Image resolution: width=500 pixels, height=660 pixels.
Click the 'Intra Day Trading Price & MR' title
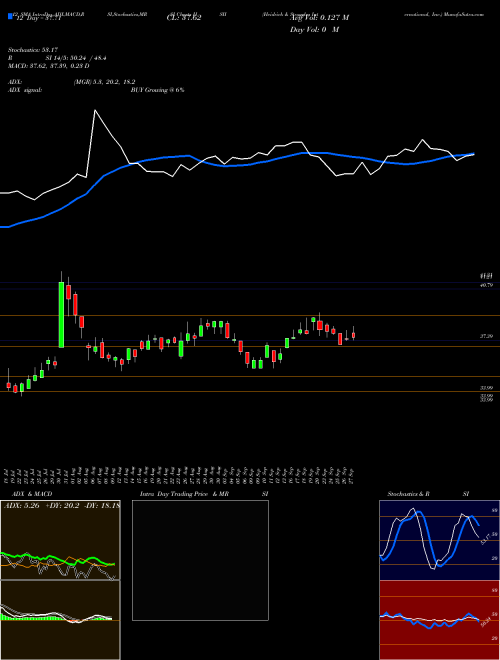[x=184, y=494]
